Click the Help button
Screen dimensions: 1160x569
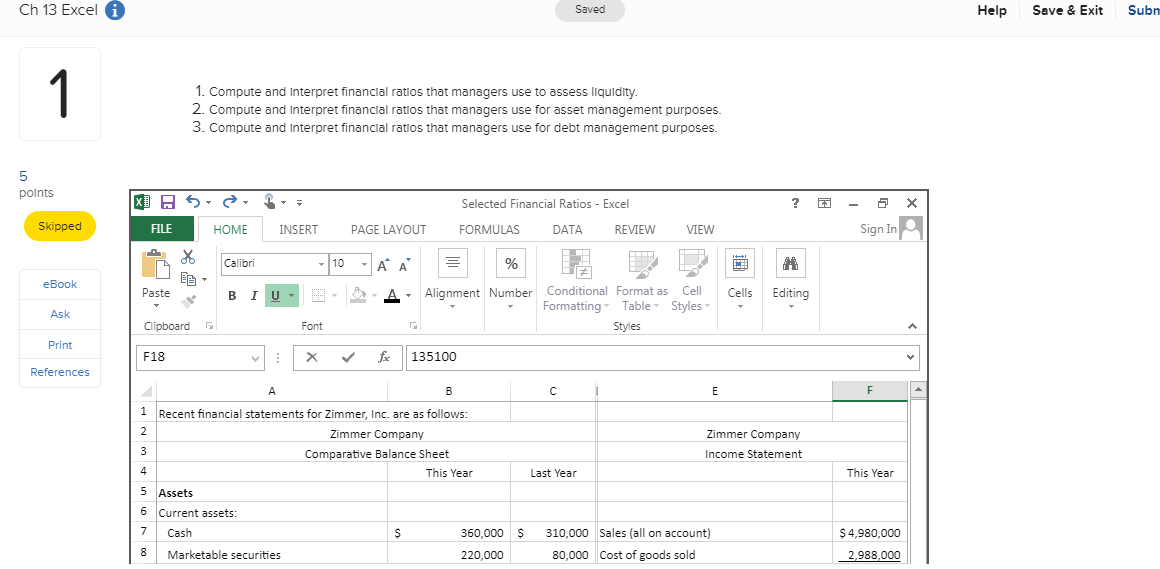click(991, 10)
